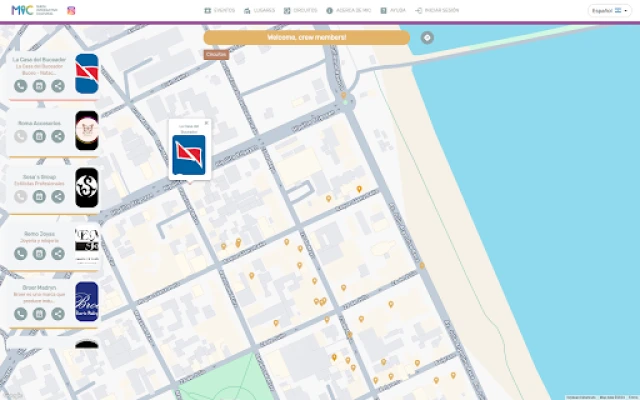640x400 pixels.
Task: Open the Sosa's Group logo thumbnail
Action: 87,187
